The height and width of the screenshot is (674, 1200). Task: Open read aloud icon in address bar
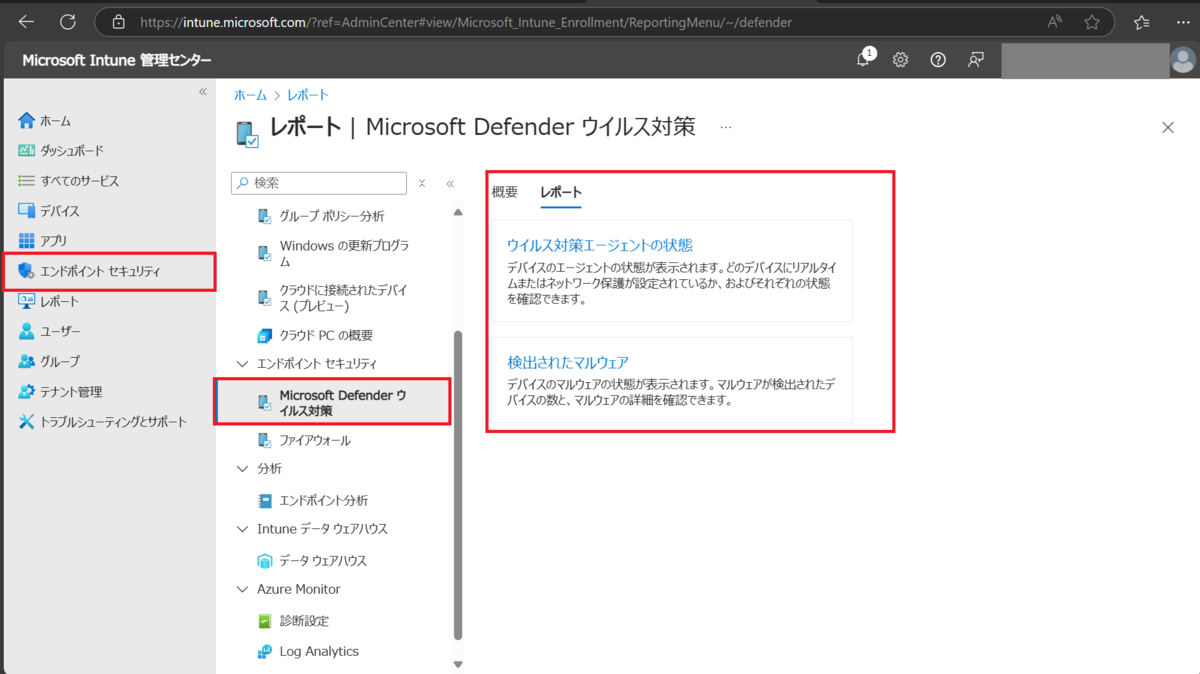(x=1055, y=21)
